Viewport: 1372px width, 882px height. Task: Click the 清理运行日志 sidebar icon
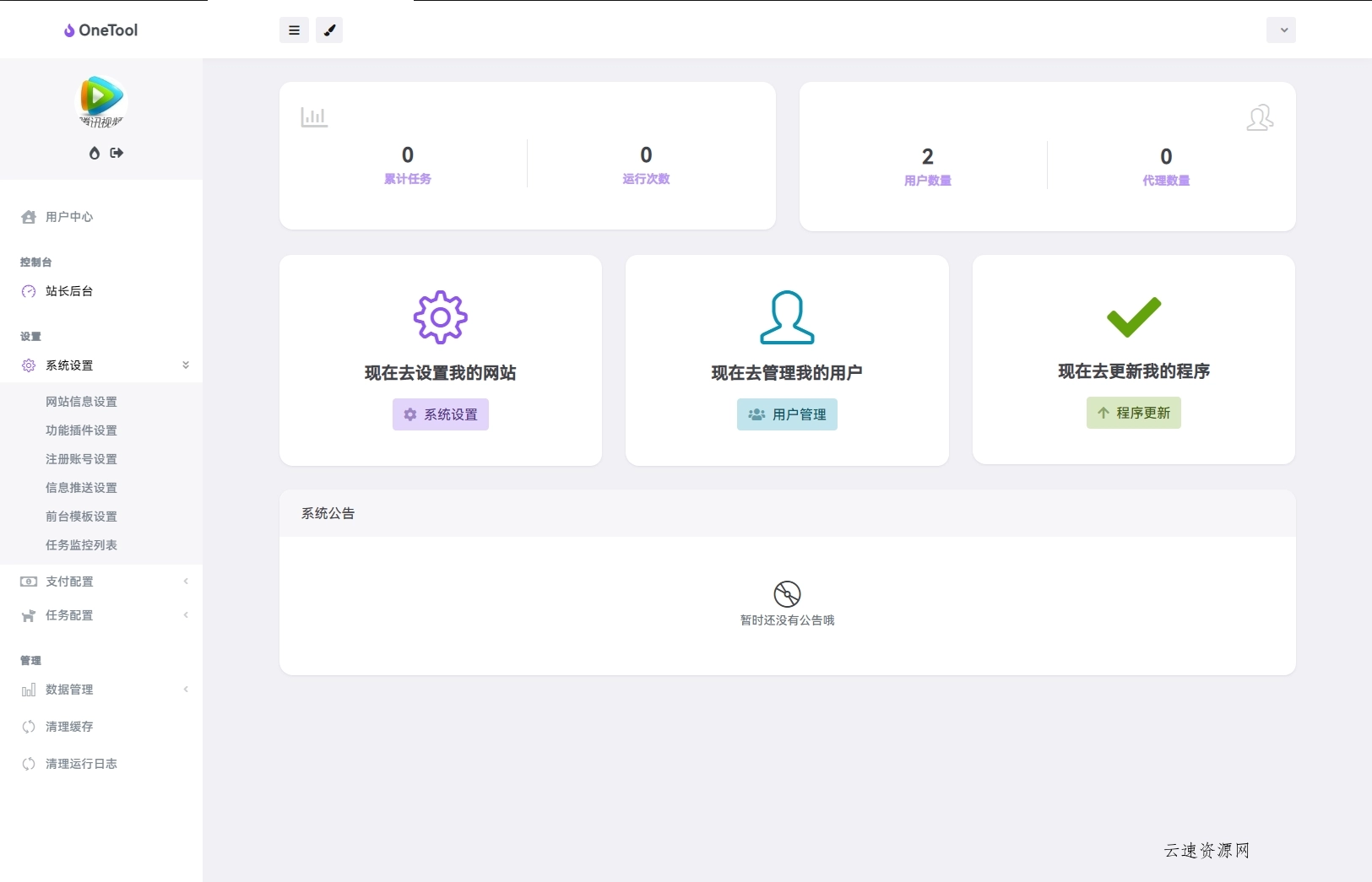[x=29, y=764]
